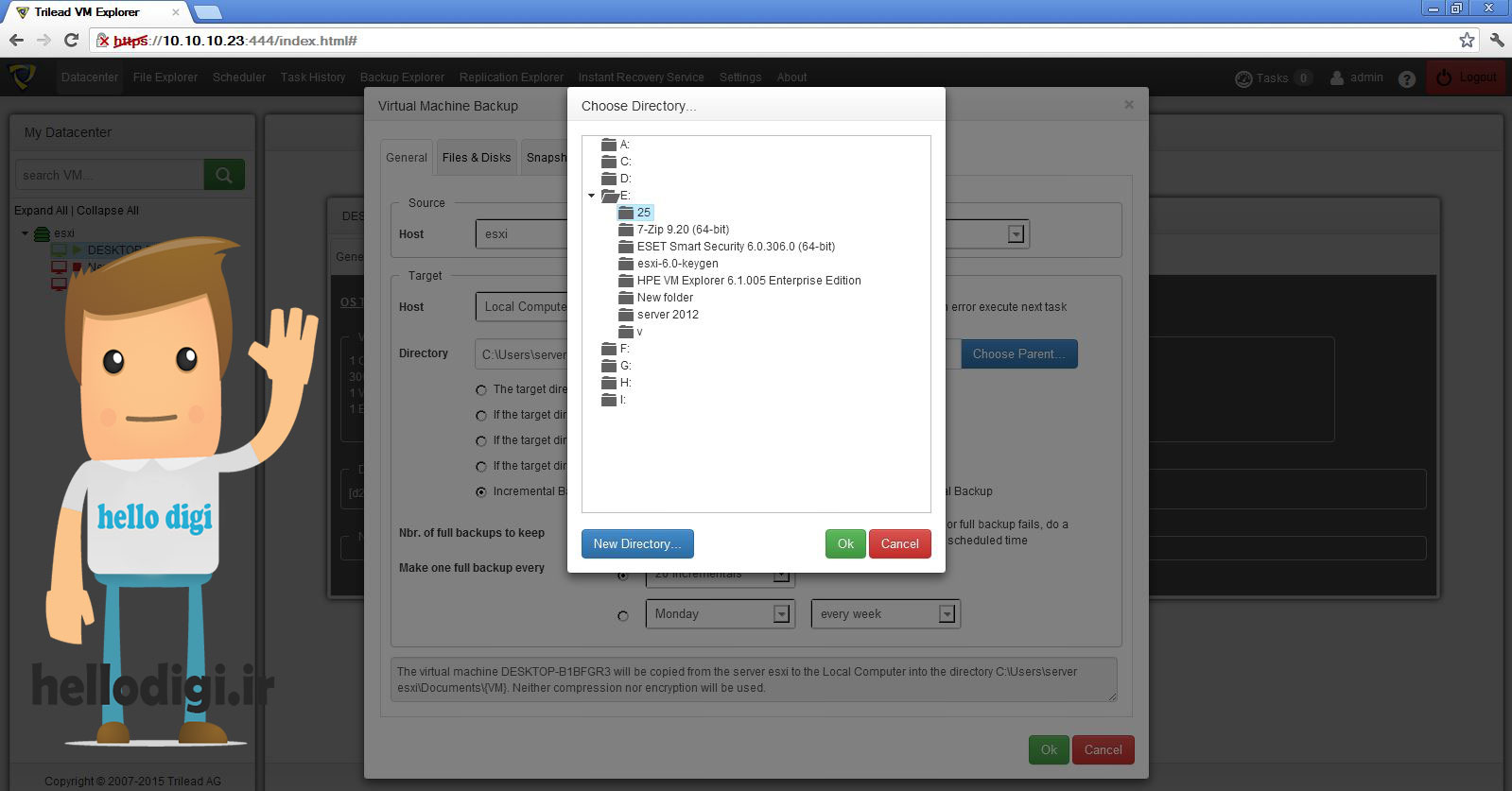This screenshot has width=1512, height=791.
Task: Click the open folder icon for E:
Action: tap(610, 196)
